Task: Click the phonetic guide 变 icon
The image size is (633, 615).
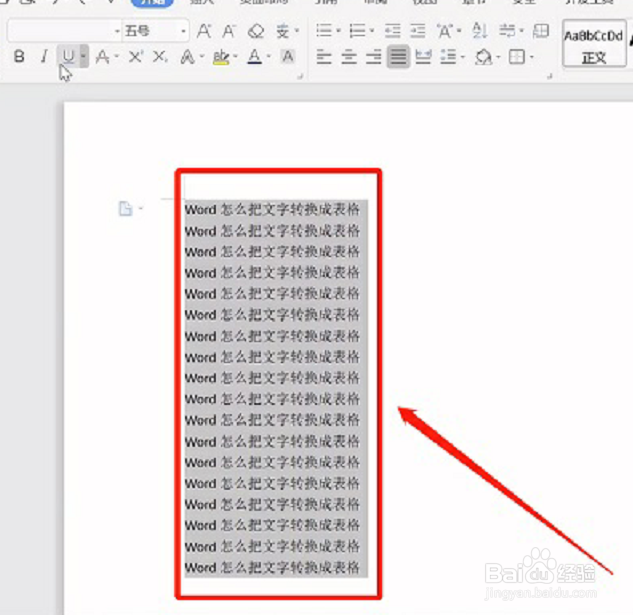Action: point(283,31)
